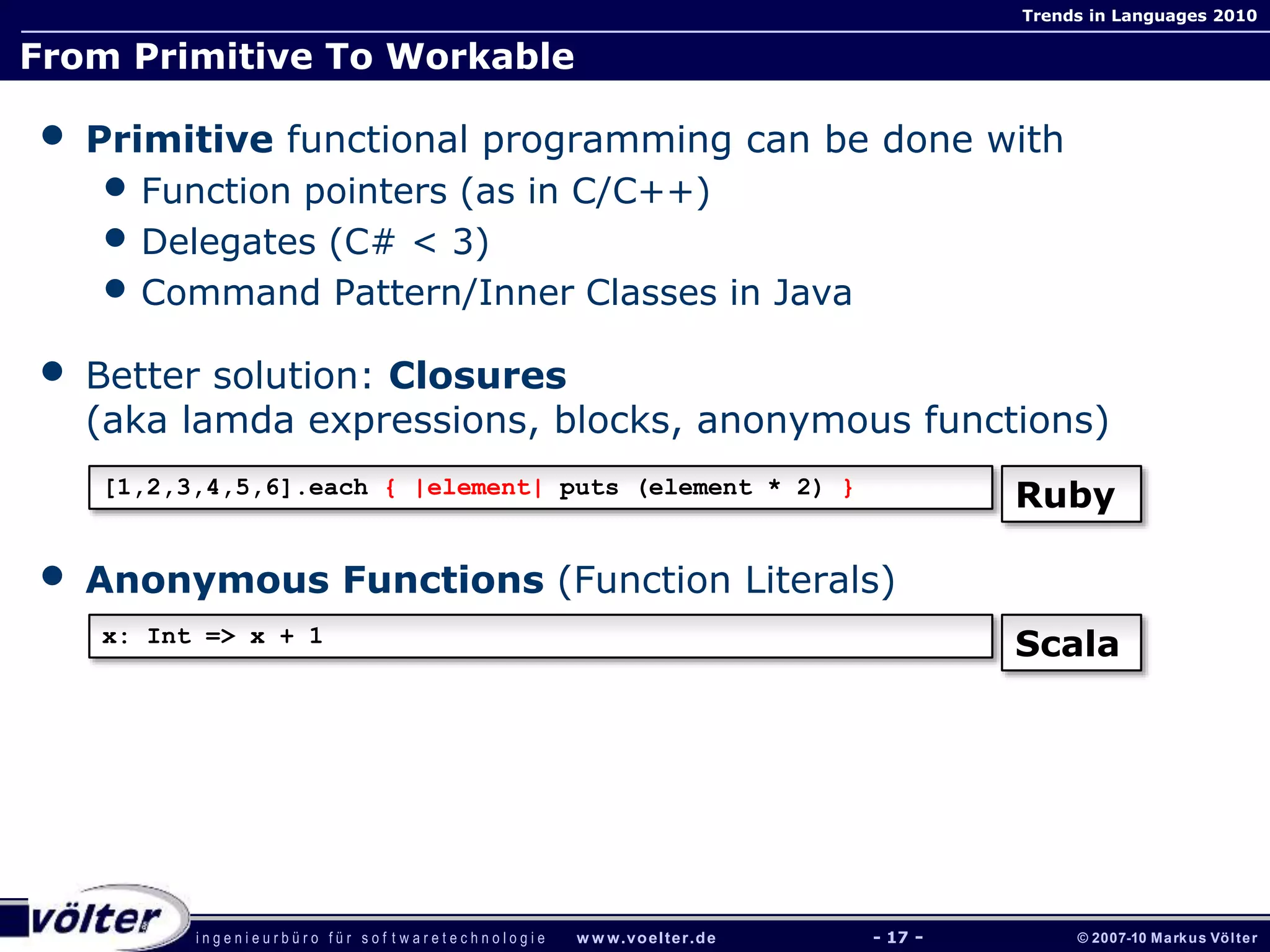Click the bullet next to Anonymous Functions

pos(53,575)
